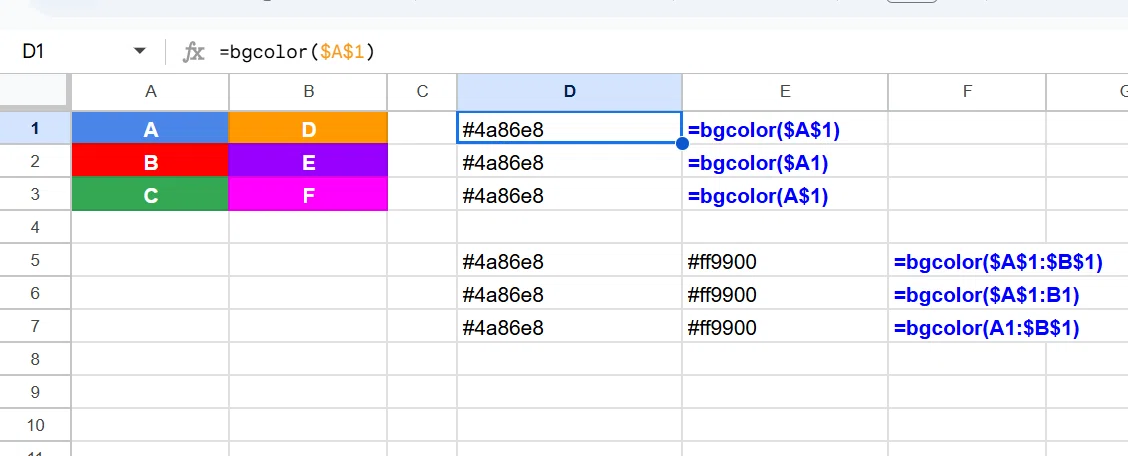Select column B header

pyautogui.click(x=309, y=92)
